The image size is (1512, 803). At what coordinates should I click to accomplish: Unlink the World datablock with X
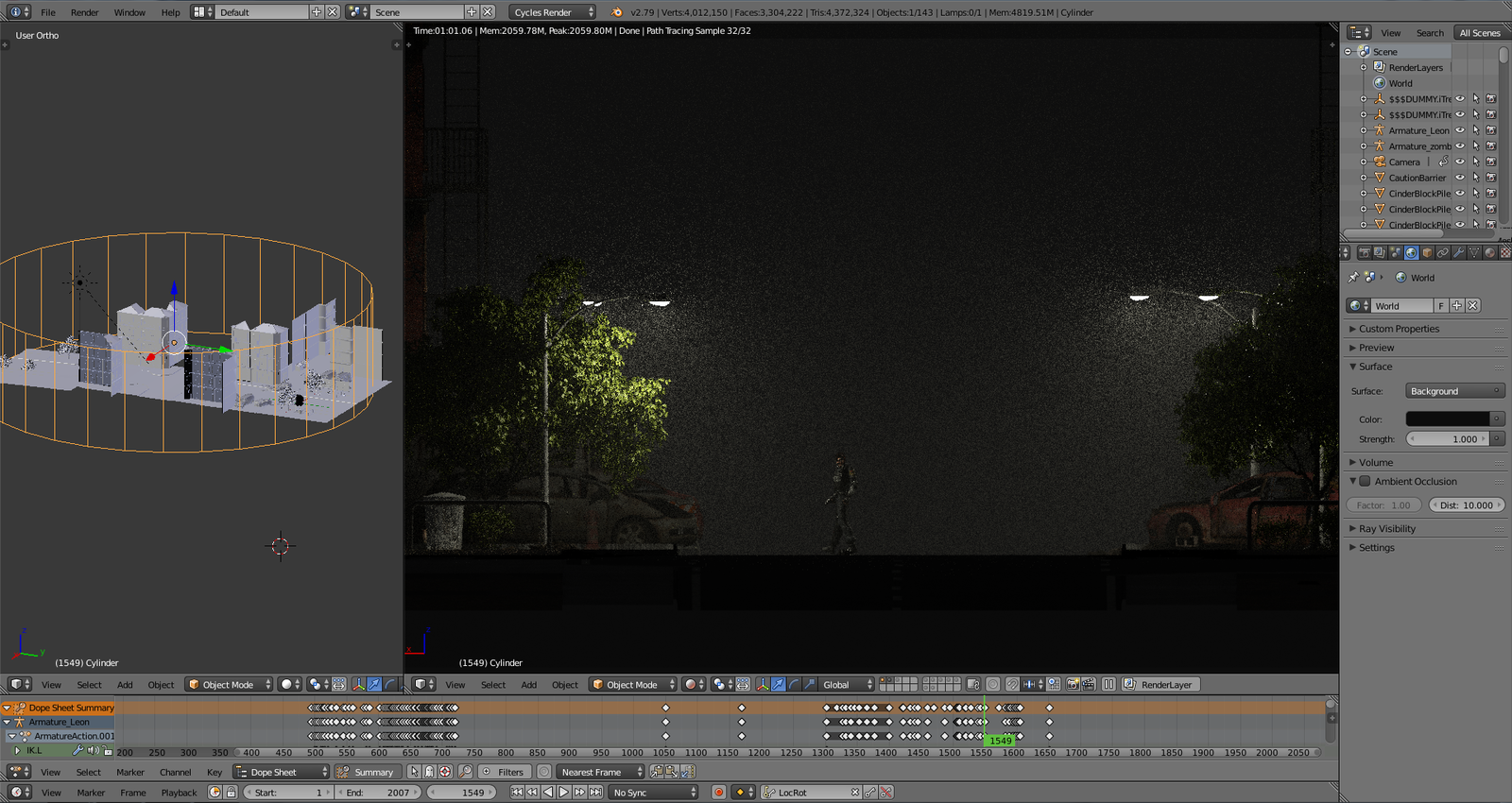(x=1472, y=305)
